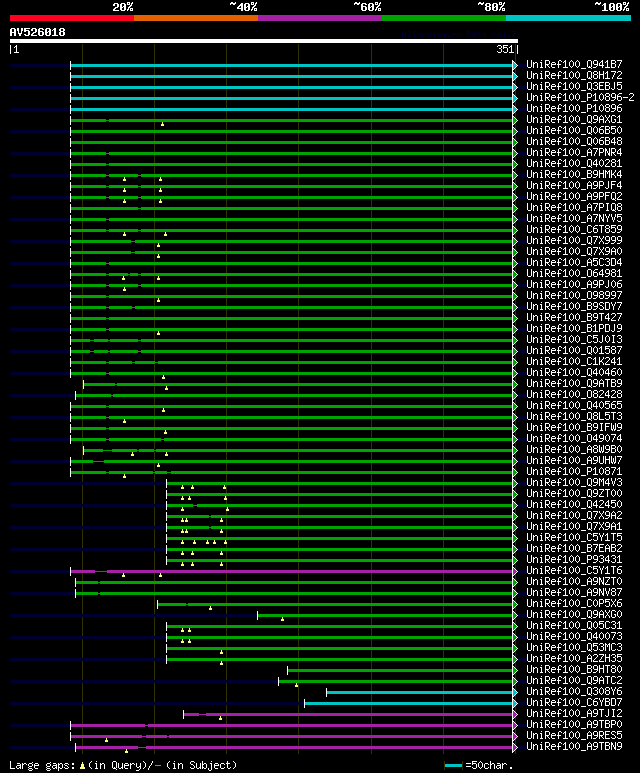Open hit UniRef100_P10896-2

pos(580,98)
